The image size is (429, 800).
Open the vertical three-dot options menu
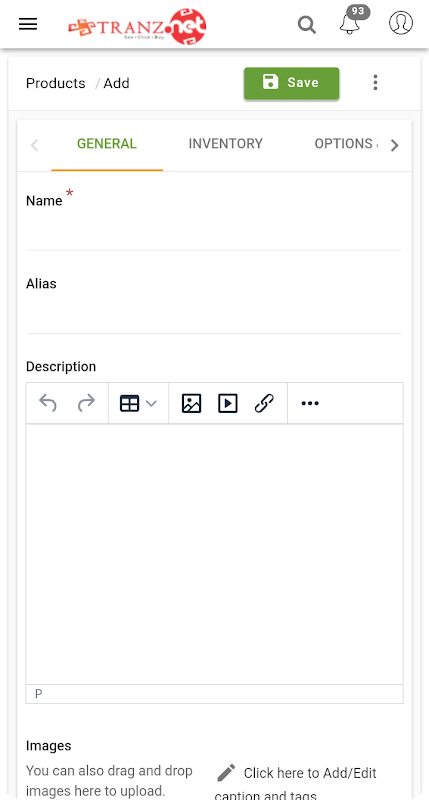click(375, 83)
